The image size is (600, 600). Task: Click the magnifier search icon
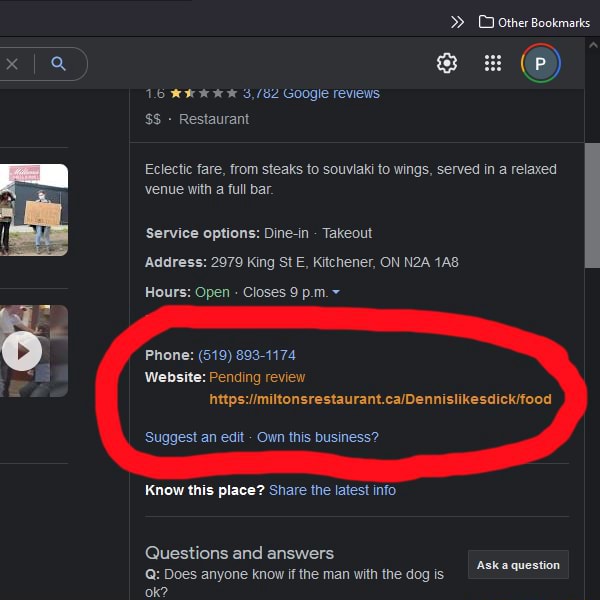(58, 64)
